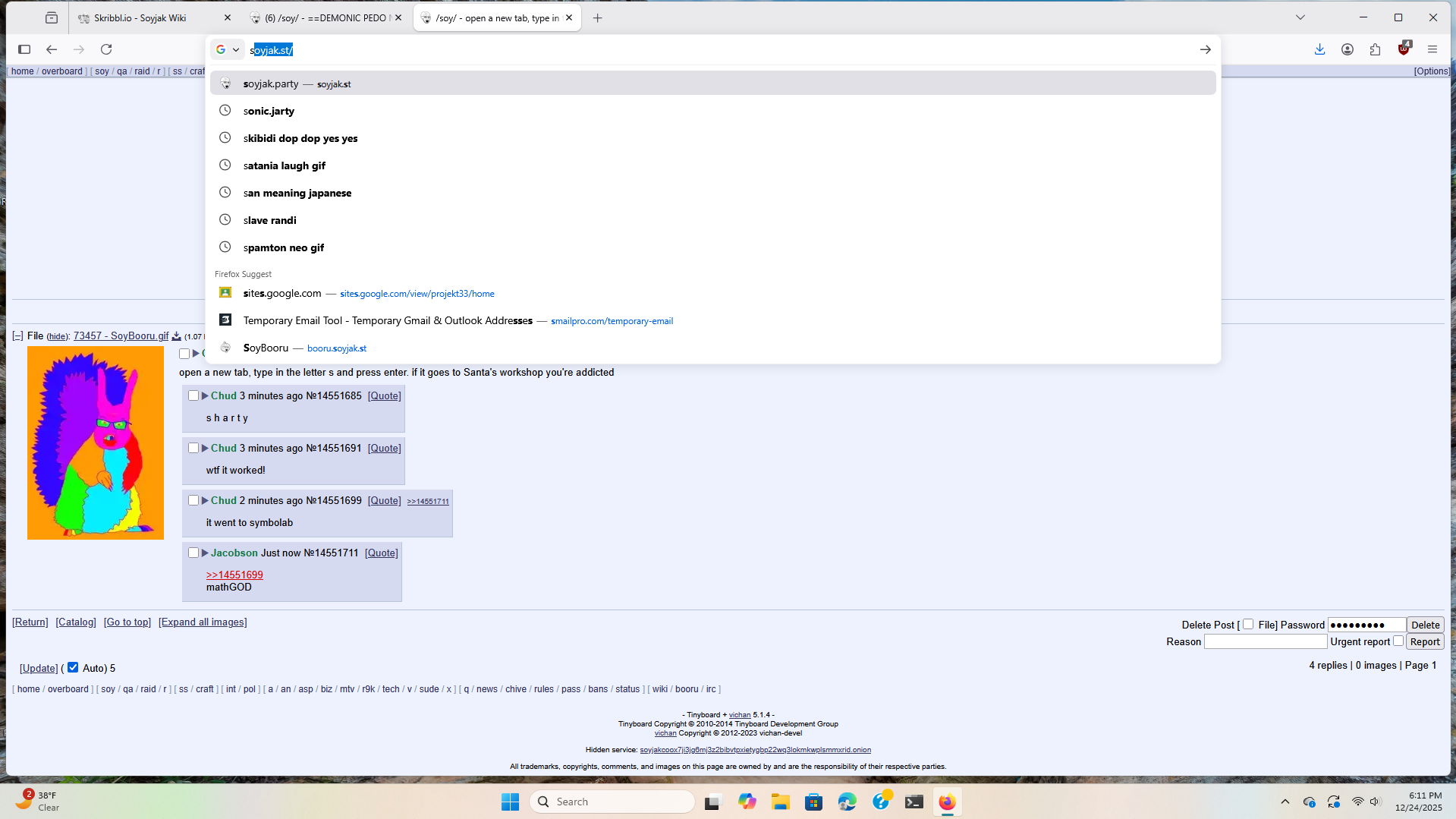Tick the checkbox for post №14551685
Image resolution: width=1456 pixels, height=819 pixels.
click(x=193, y=395)
